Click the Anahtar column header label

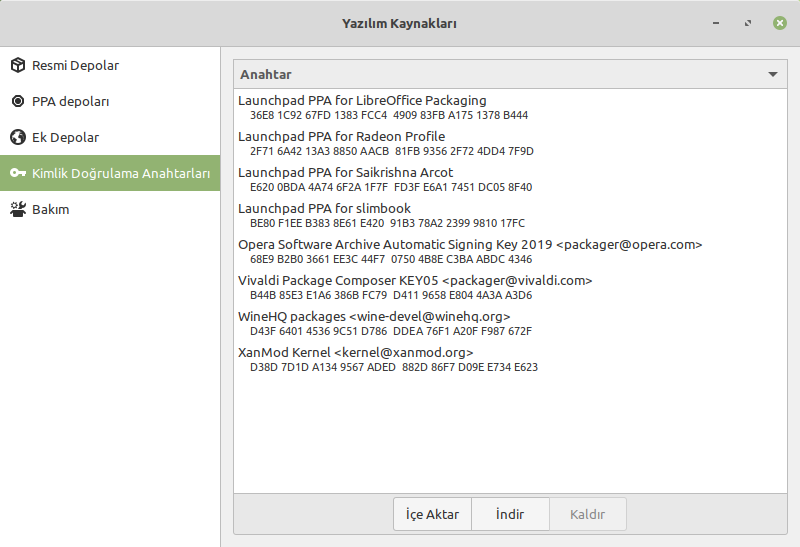coord(266,74)
